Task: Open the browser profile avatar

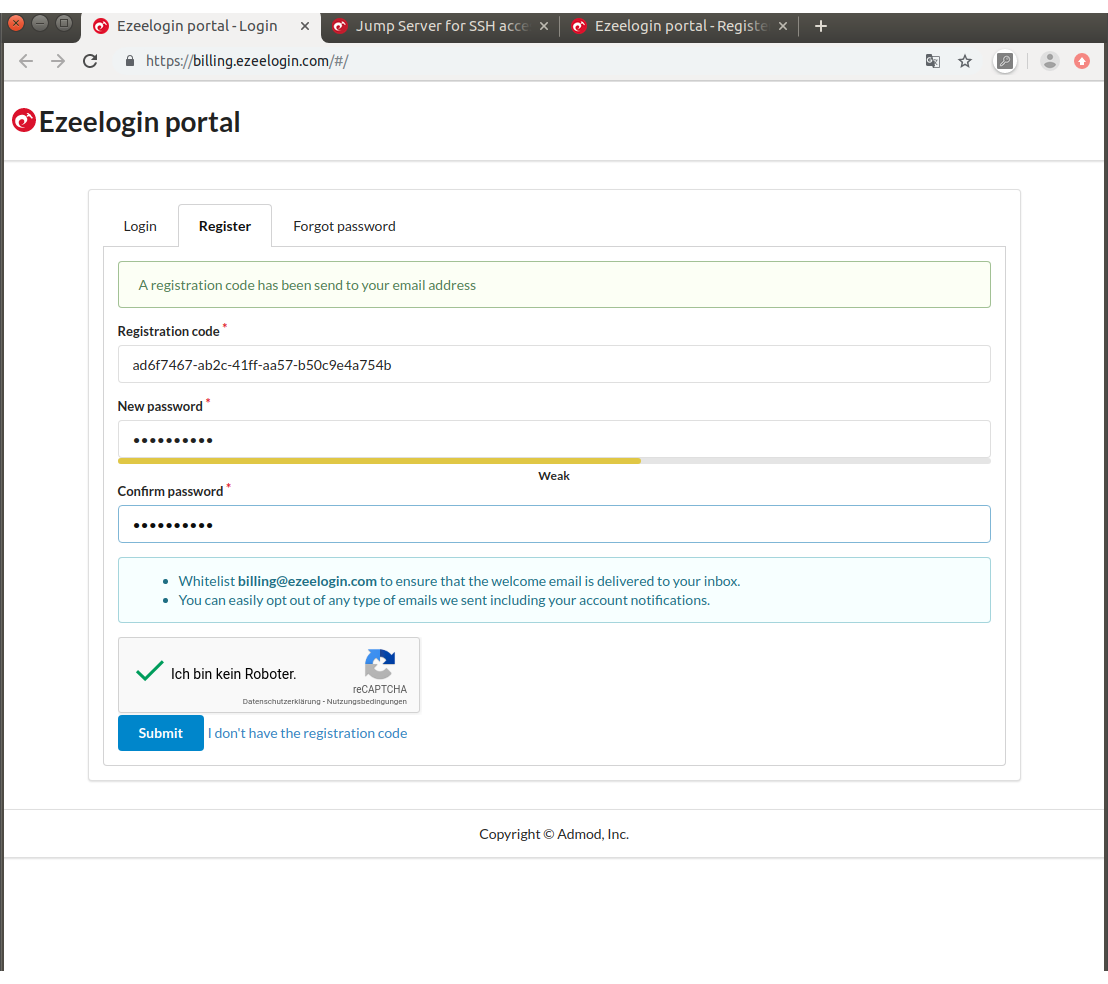Action: coord(1049,61)
